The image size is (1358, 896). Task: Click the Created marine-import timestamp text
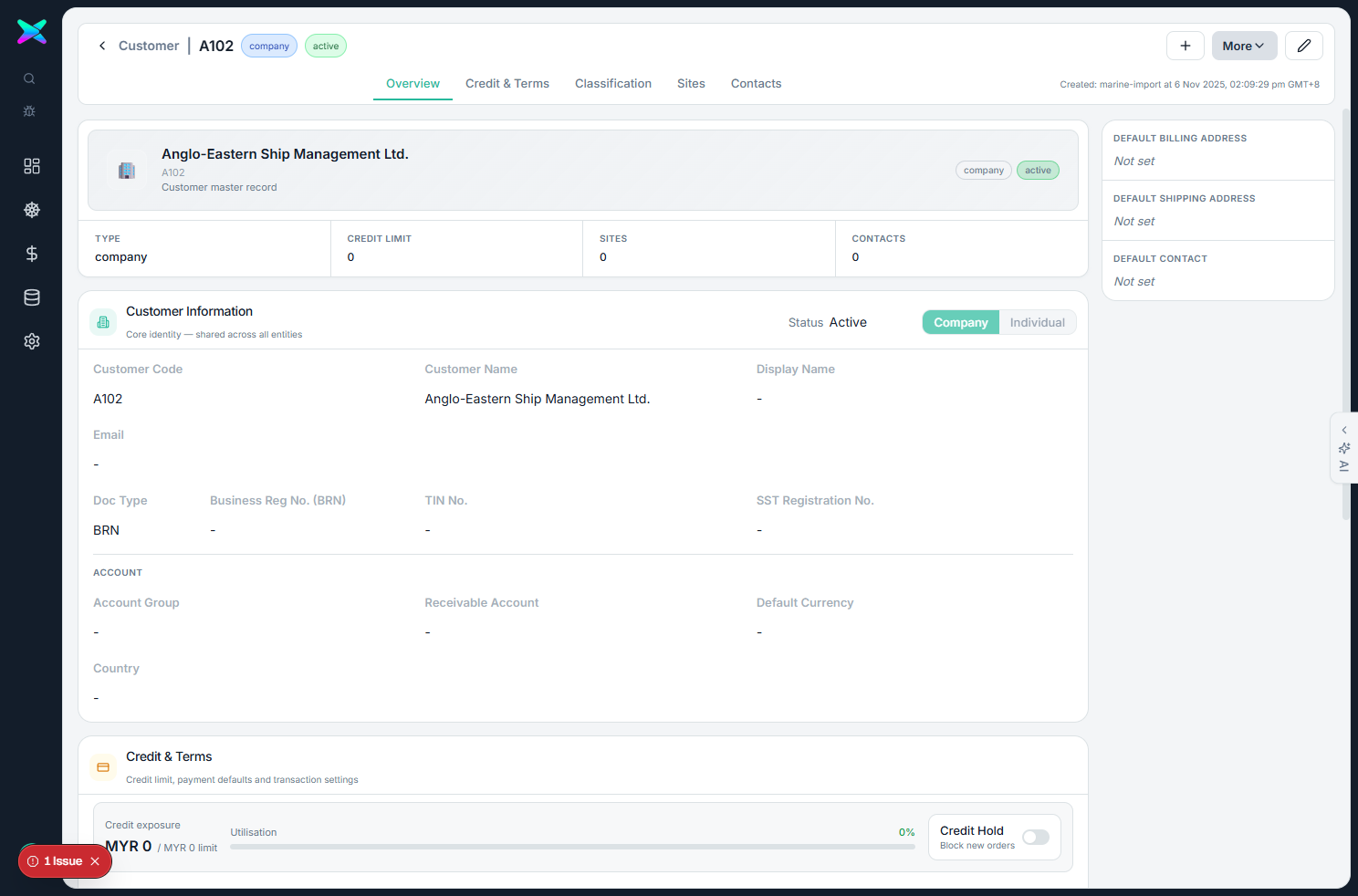pyautogui.click(x=1189, y=84)
